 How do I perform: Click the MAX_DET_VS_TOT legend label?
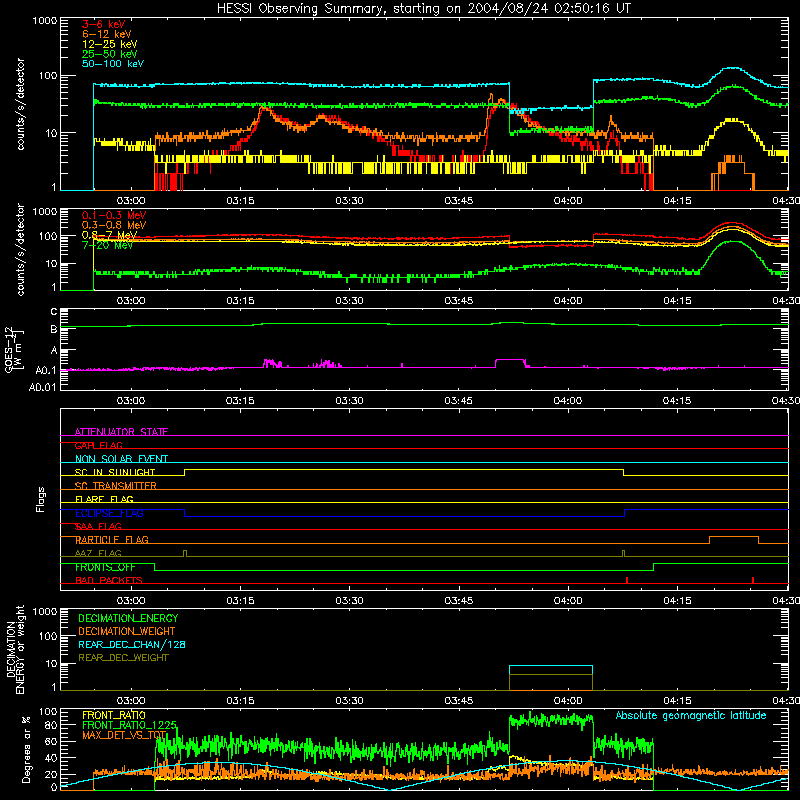[124, 735]
